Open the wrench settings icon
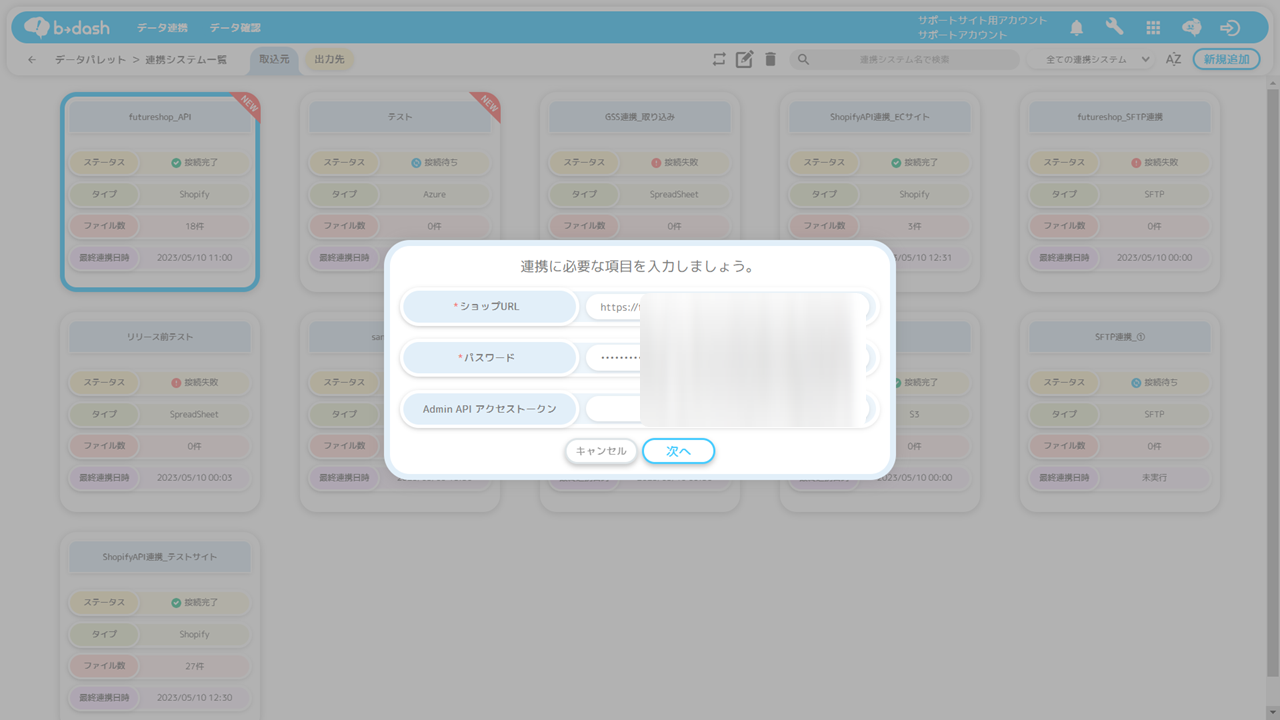The height and width of the screenshot is (720, 1280). click(1114, 28)
